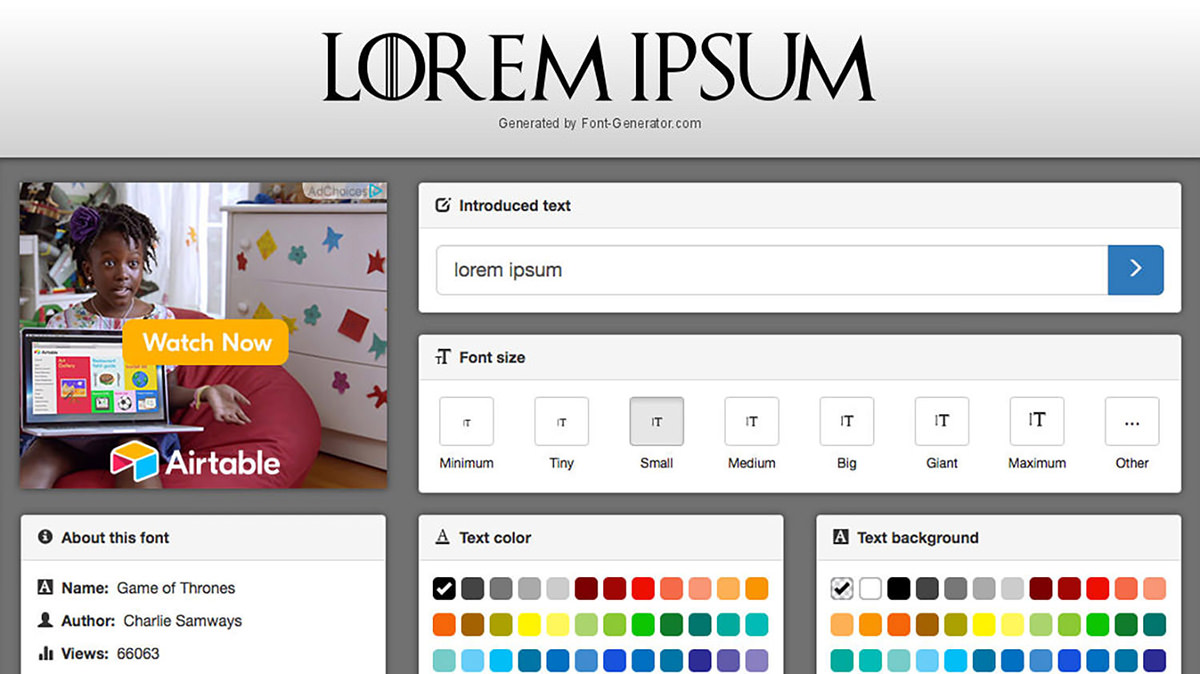1200x674 pixels.
Task: Click the views count 66063
Action: pyautogui.click(x=136, y=653)
